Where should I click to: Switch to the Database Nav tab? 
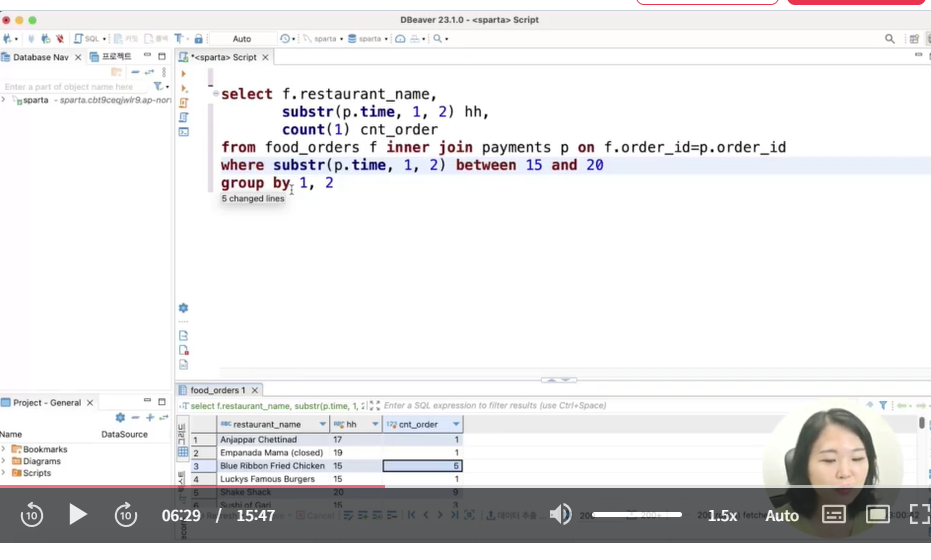40,57
